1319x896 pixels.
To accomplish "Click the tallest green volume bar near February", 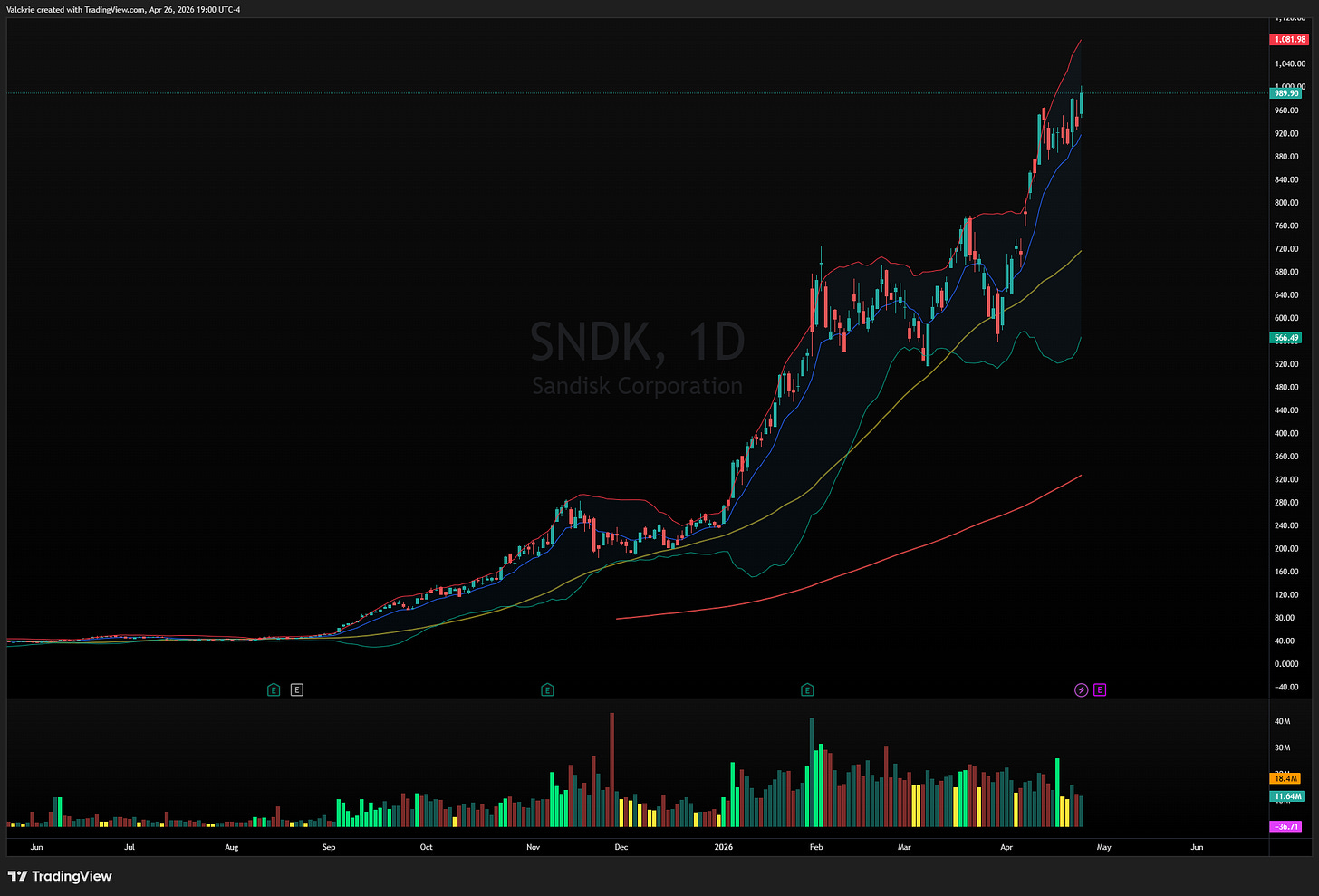I will click(x=812, y=773).
